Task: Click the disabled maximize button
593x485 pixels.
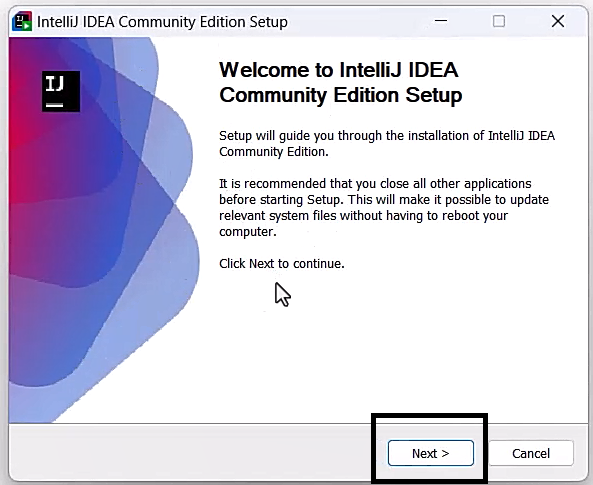Action: coord(498,21)
